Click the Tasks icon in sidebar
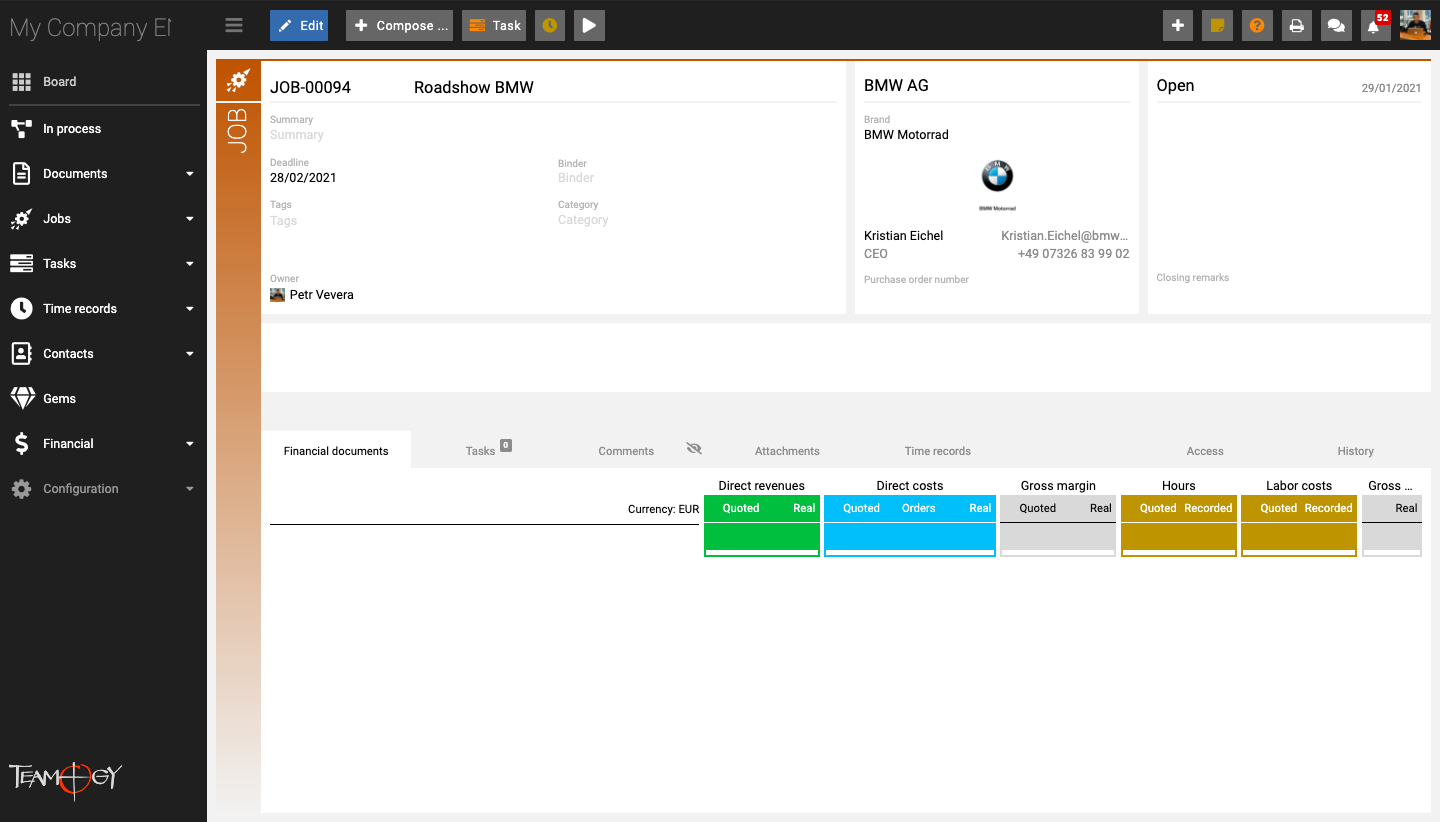 [x=22, y=264]
